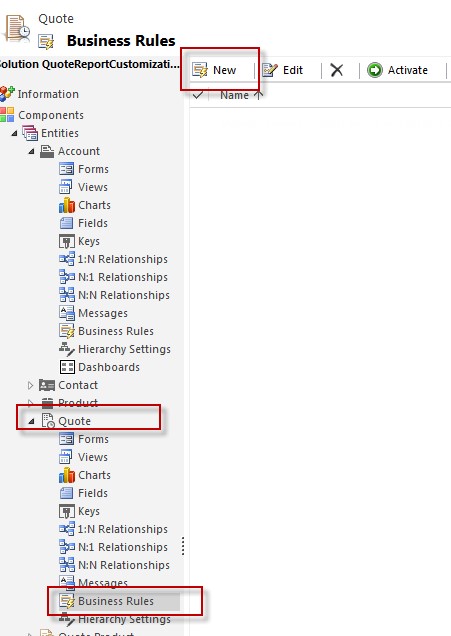Open Dashboards under Account
The height and width of the screenshot is (636, 451).
point(100,367)
